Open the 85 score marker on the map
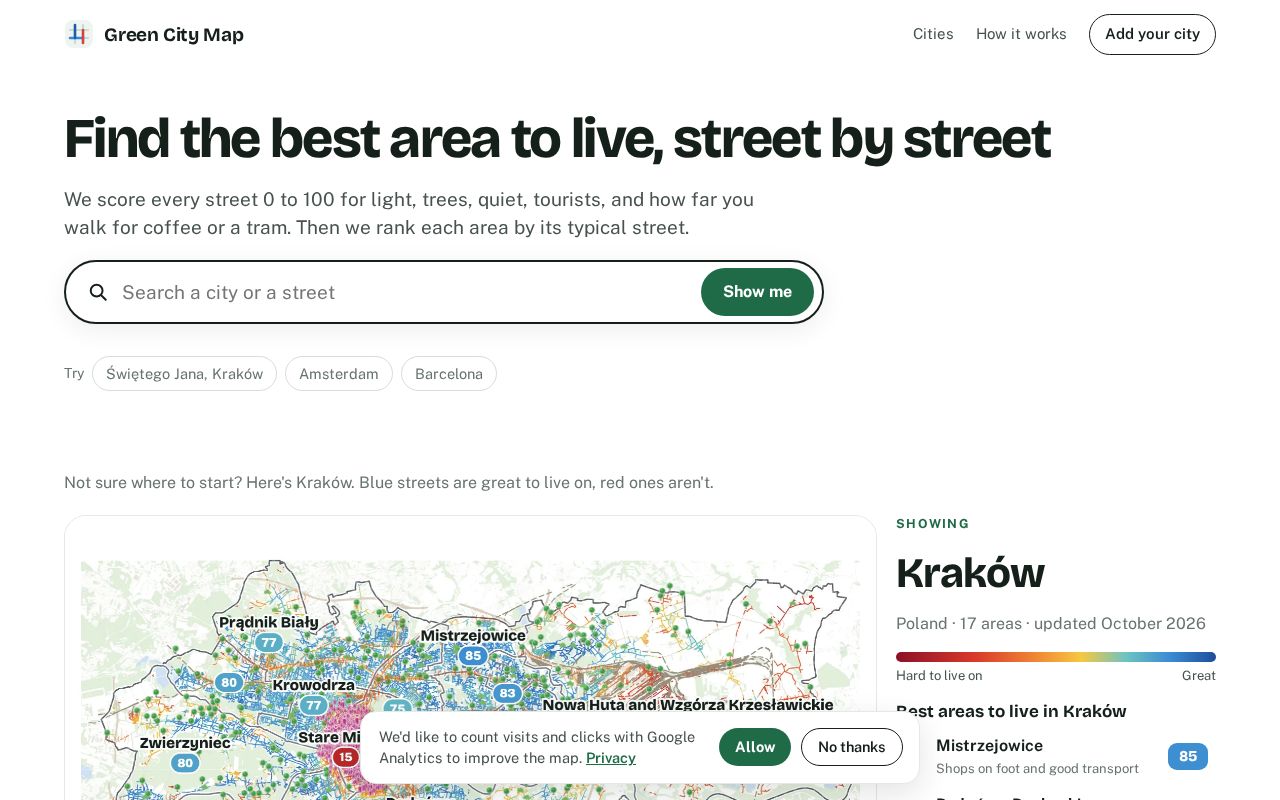1280x800 pixels. pyautogui.click(x=473, y=656)
